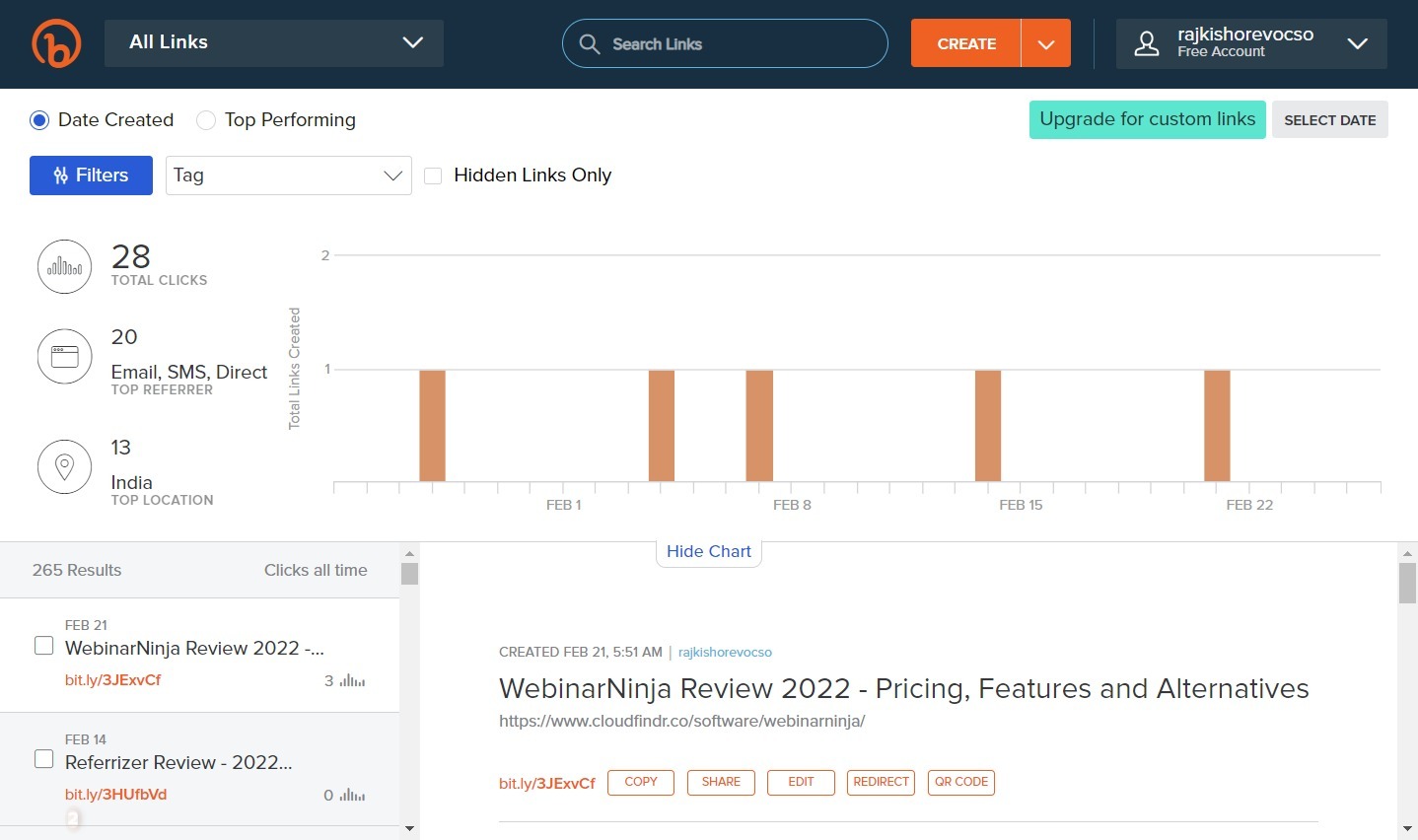Check the Referrizer Review link checkbox

coord(44,759)
